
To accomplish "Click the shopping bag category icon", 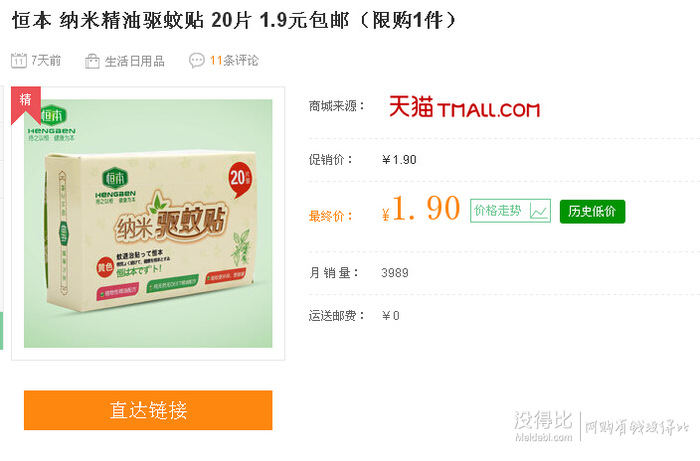I will (x=92, y=61).
